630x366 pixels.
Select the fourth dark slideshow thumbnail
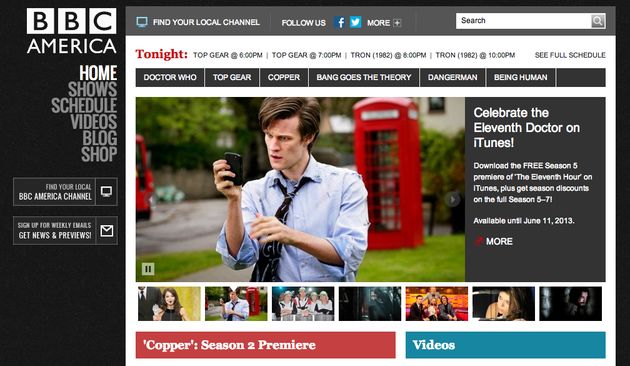click(370, 304)
